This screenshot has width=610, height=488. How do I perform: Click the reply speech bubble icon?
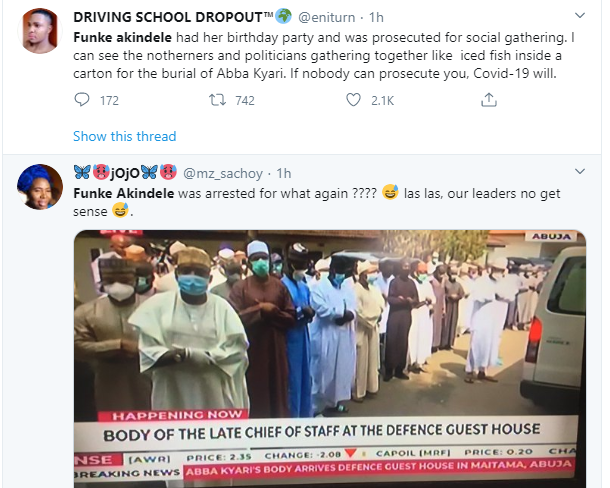coord(83,100)
